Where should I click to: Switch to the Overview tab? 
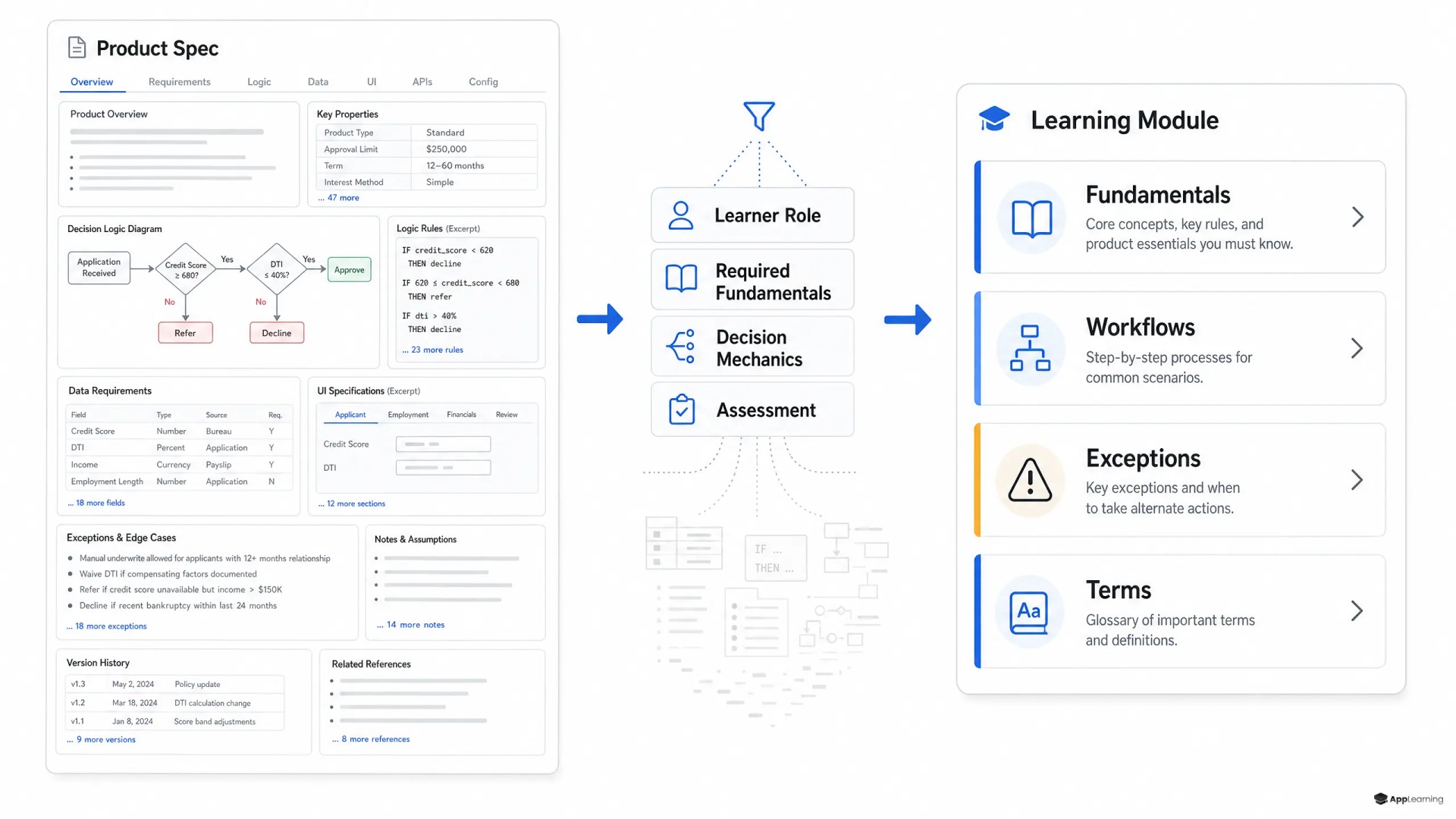[92, 82]
